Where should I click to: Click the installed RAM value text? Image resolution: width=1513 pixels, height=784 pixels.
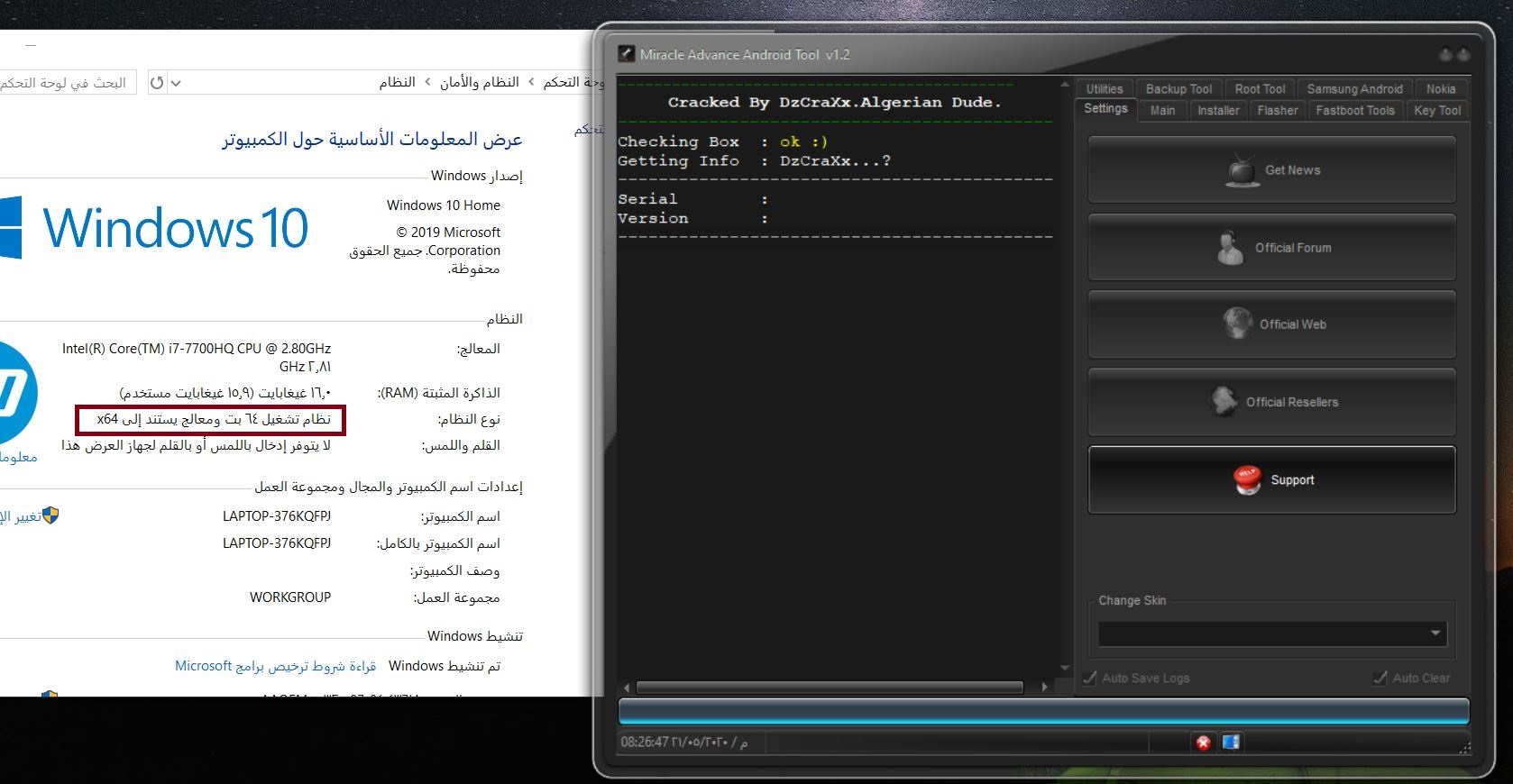tap(225, 393)
